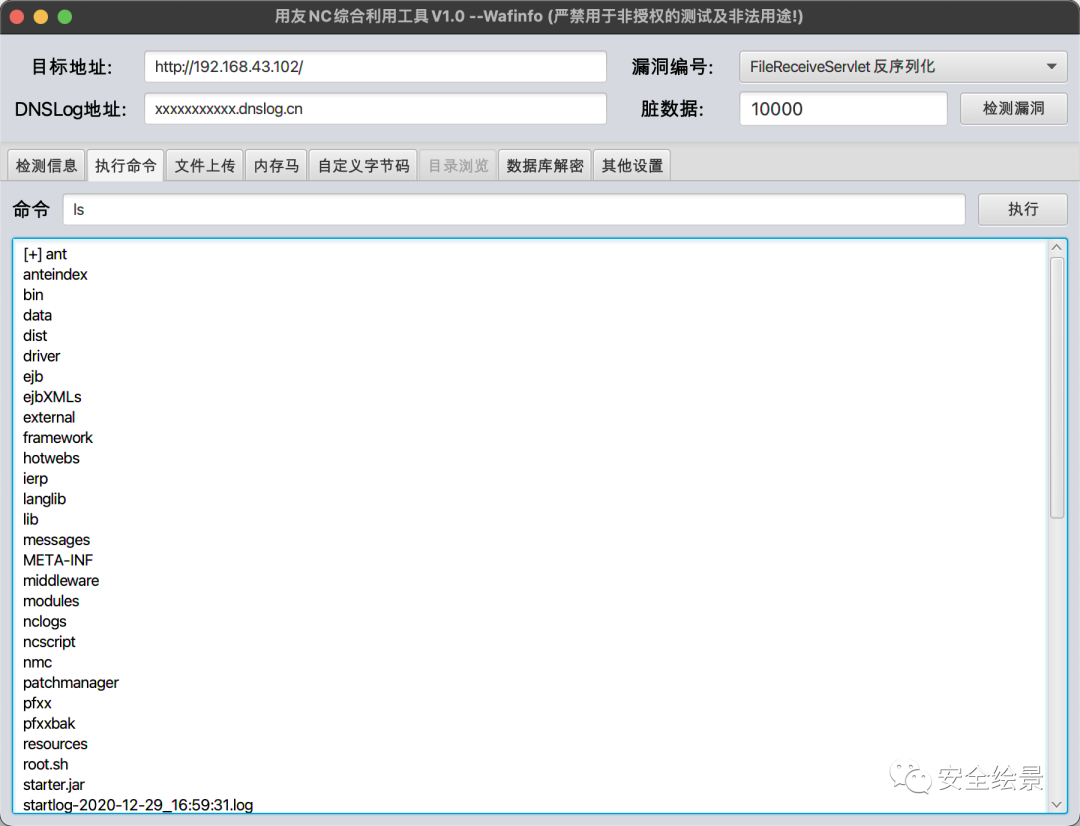Click the 'ierp' output line
This screenshot has height=826, width=1080.
[35, 479]
